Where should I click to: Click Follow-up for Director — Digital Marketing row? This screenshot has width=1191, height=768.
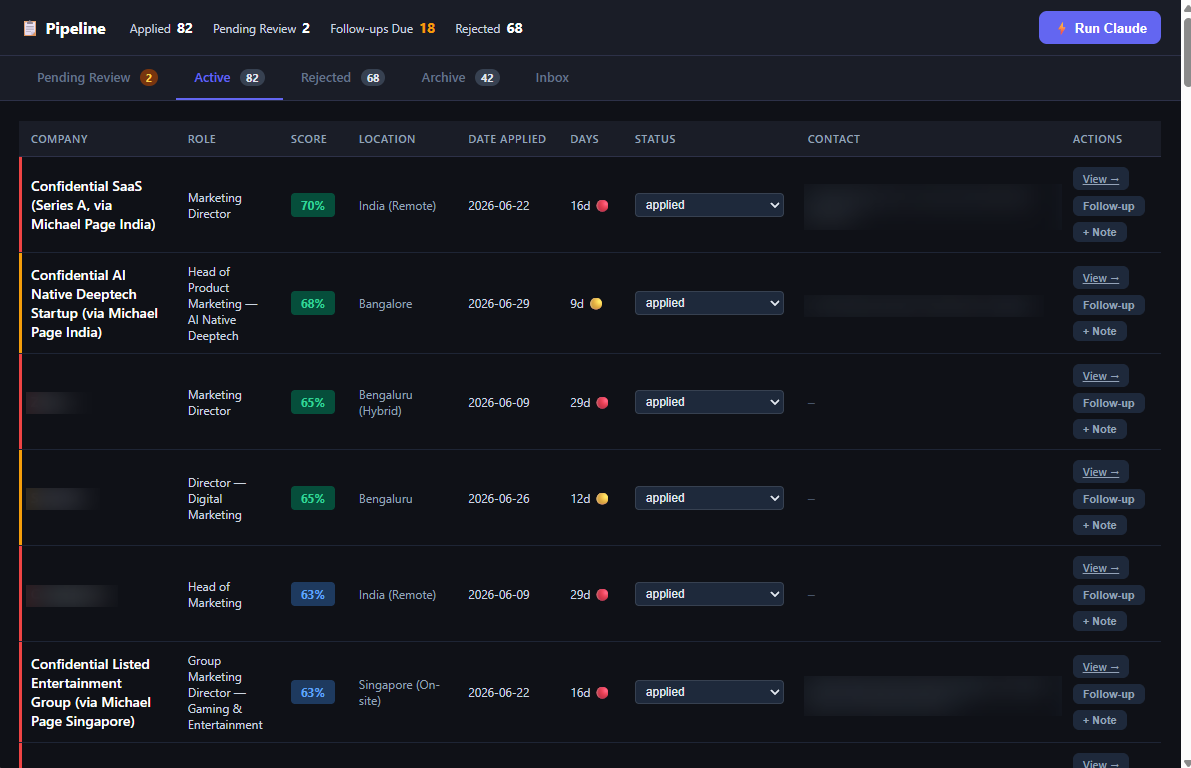[1108, 499]
